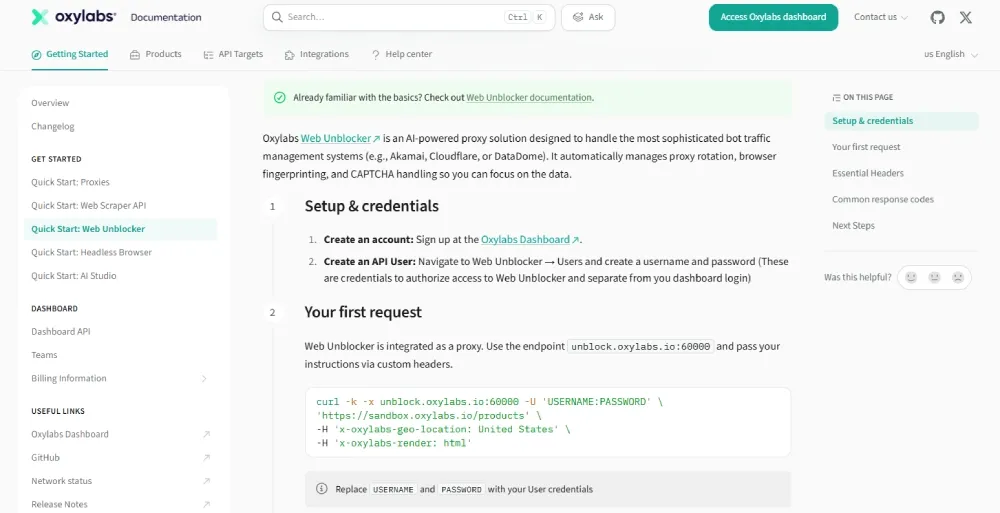Click the Products tab icon

click(x=135, y=55)
